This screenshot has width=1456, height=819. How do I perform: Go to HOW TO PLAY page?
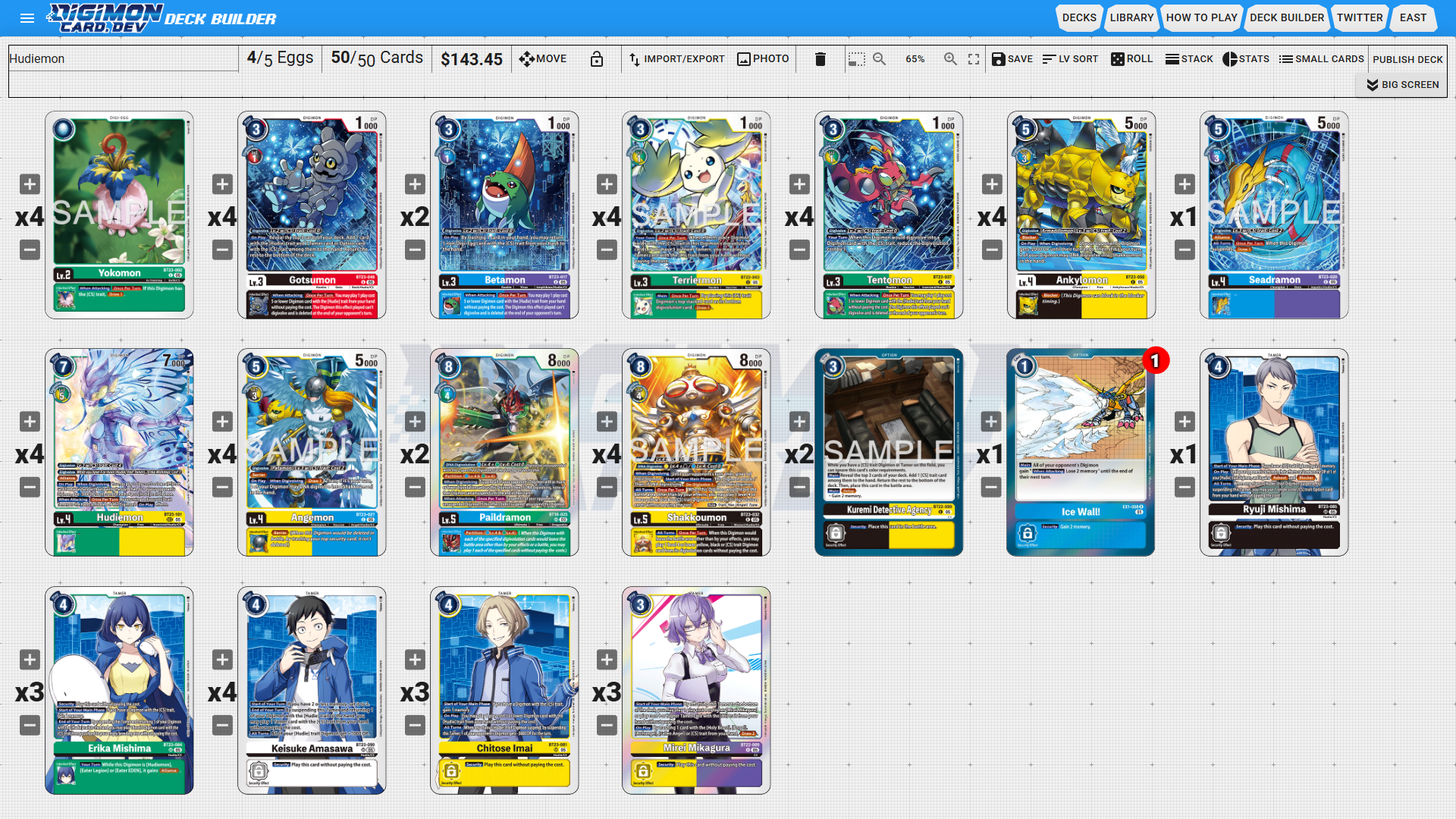coord(1201,17)
